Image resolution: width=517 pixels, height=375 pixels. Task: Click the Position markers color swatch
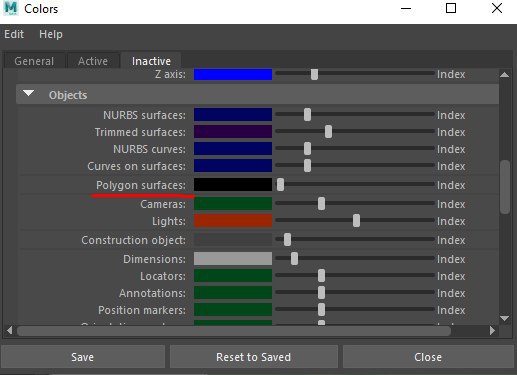tap(233, 310)
